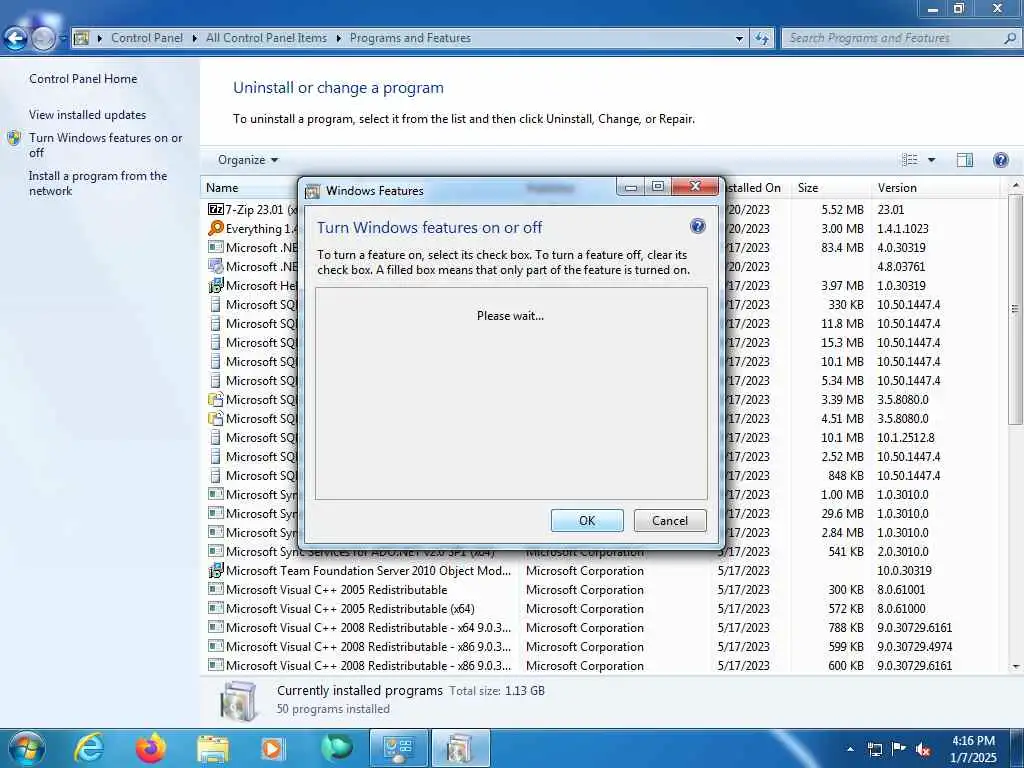Screen dimensions: 1024x768
Task: Click Install a program from the network
Action: pos(98,183)
